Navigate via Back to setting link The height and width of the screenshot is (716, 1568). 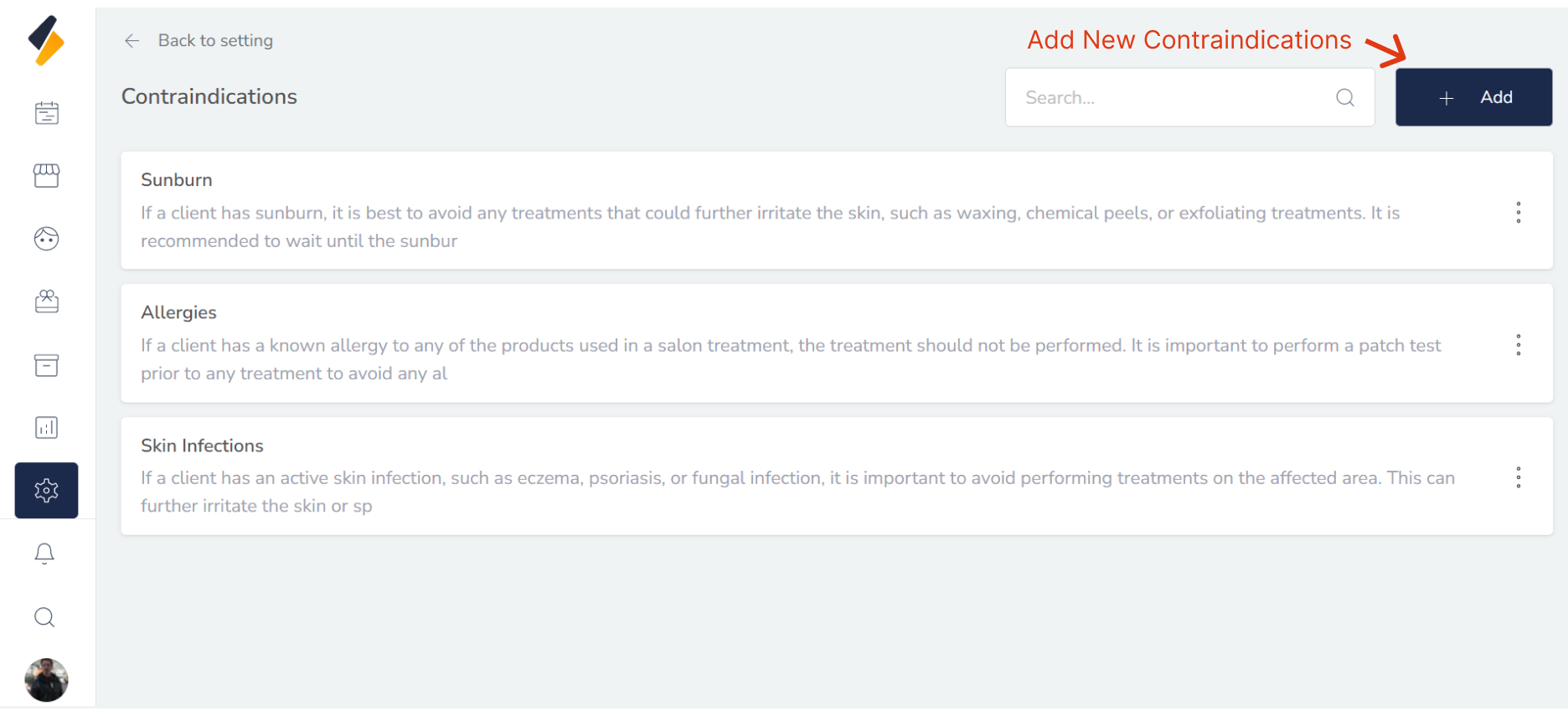coord(215,40)
